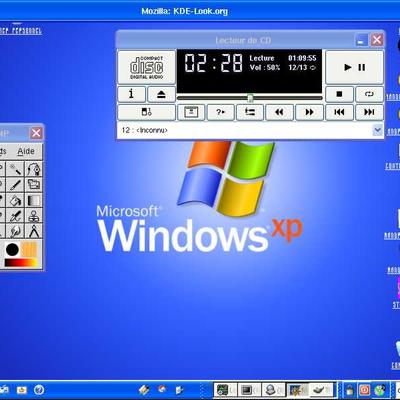Select the Clone stamp tool in GIMP
Viewport: 400px width, 400px height.
(x=34, y=216)
